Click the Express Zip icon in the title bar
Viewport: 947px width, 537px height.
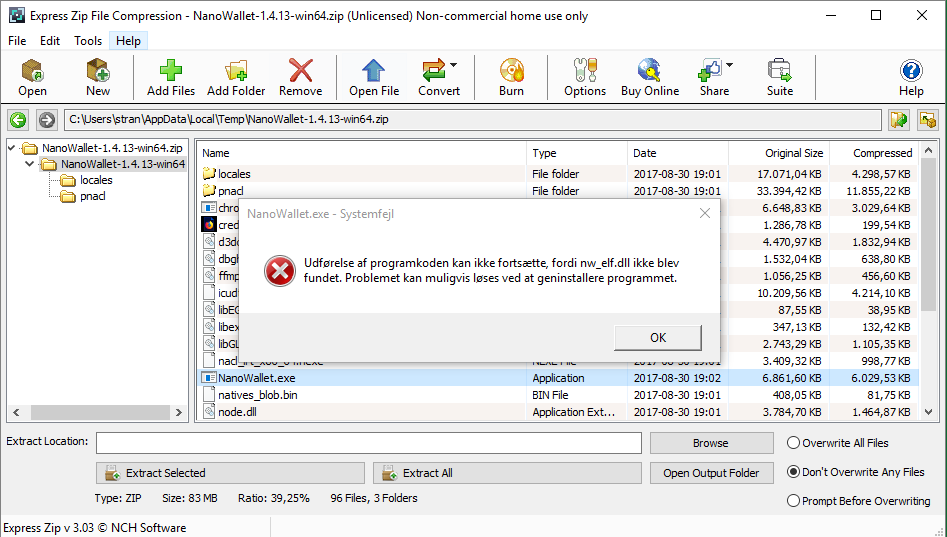pyautogui.click(x=17, y=16)
